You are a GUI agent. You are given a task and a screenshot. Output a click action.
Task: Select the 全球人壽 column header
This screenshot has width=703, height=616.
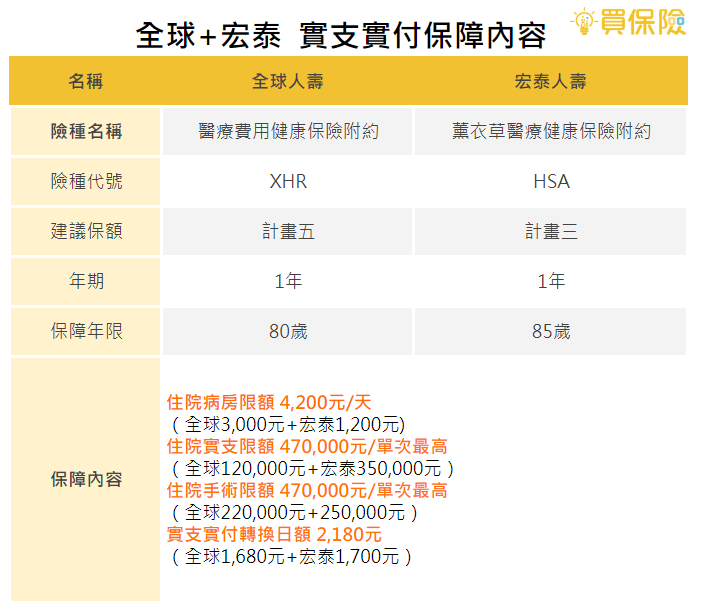tap(287, 81)
